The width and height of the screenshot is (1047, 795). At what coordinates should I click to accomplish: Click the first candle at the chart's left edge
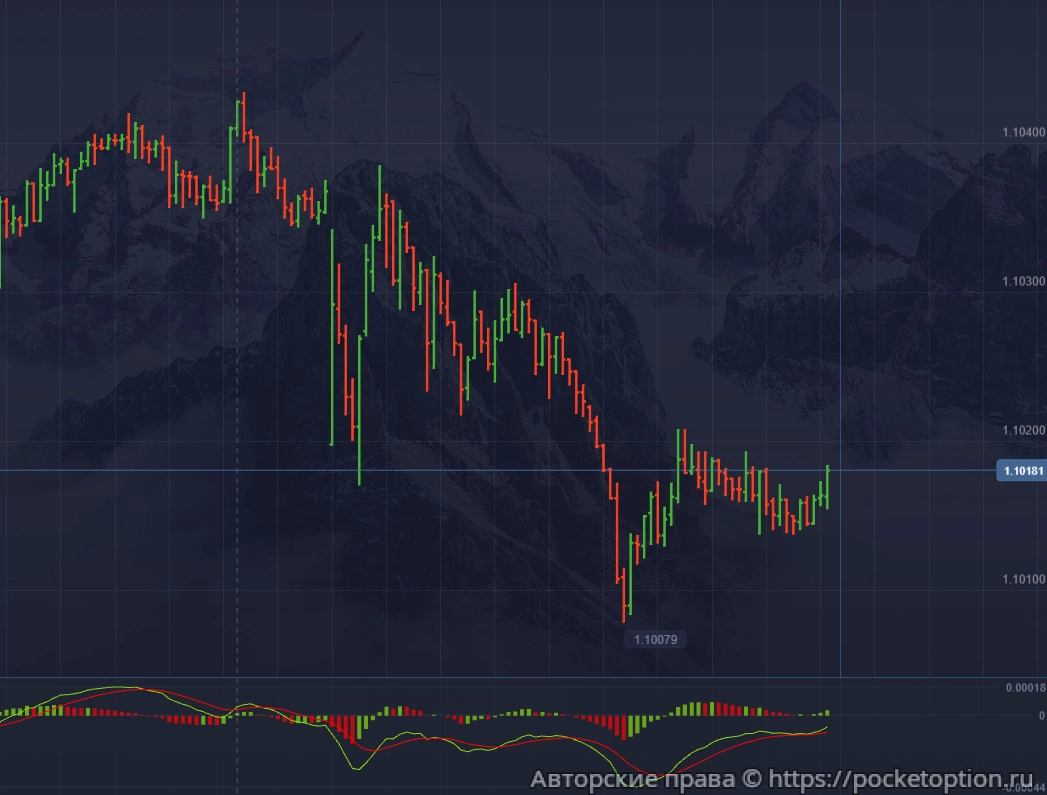tap(1, 240)
